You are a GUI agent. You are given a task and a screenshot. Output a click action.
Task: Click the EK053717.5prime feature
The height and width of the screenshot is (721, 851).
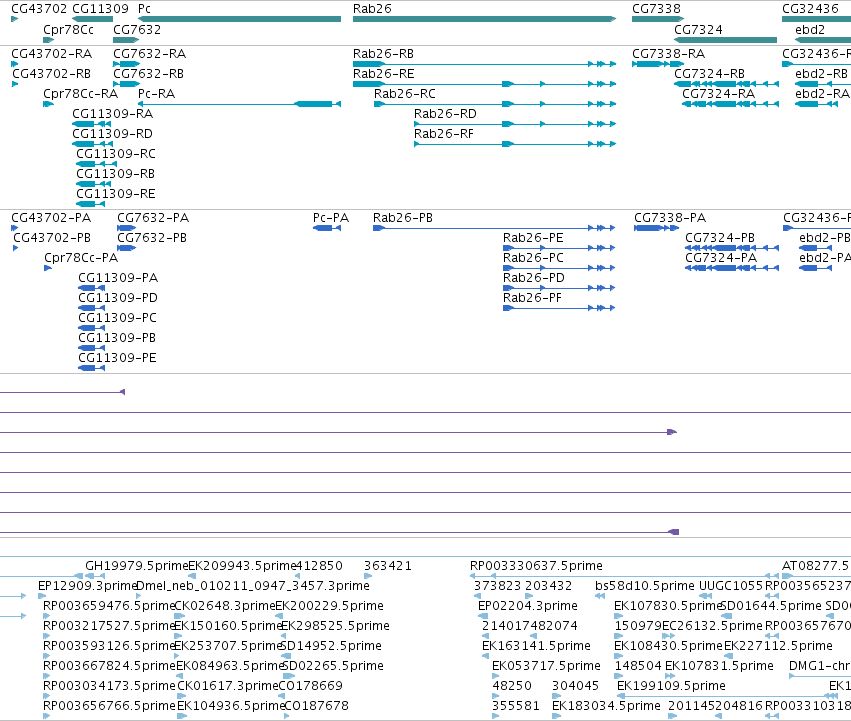546,666
